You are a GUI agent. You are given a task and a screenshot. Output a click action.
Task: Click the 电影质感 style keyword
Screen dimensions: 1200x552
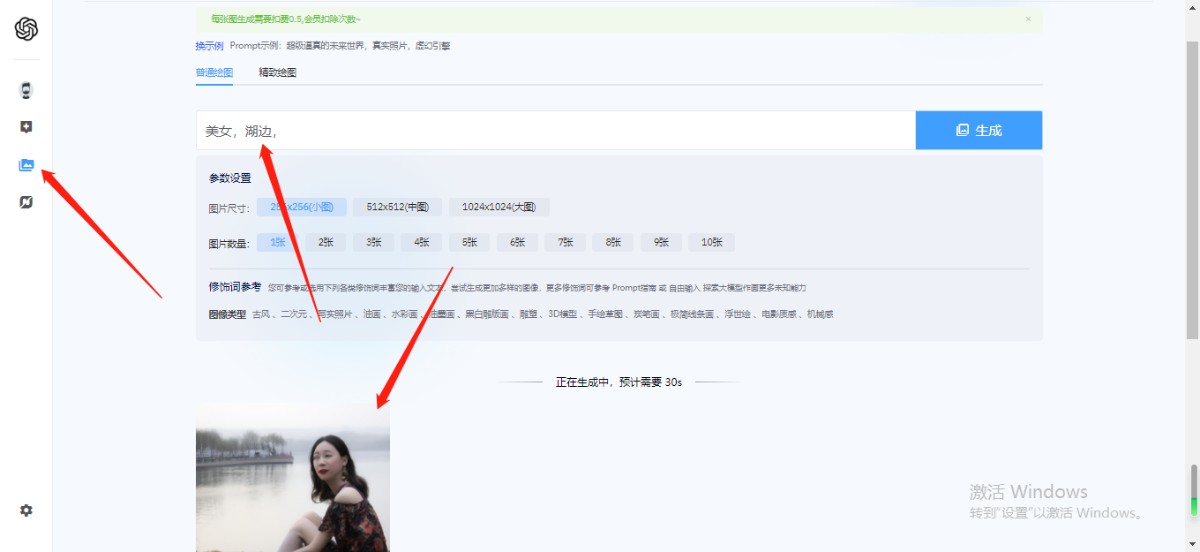pos(779,314)
